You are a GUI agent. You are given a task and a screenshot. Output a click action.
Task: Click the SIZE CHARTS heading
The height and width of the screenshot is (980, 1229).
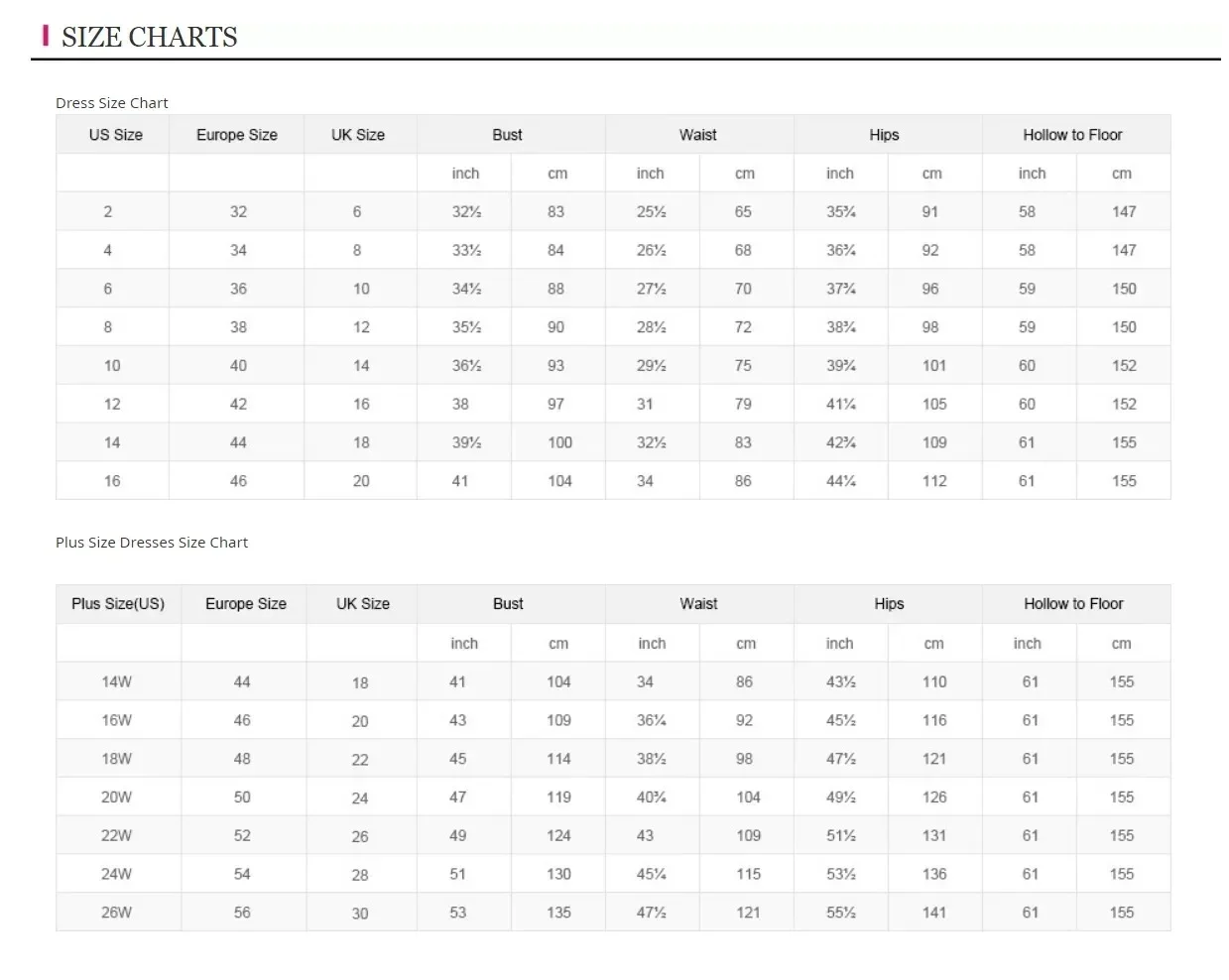tap(149, 38)
